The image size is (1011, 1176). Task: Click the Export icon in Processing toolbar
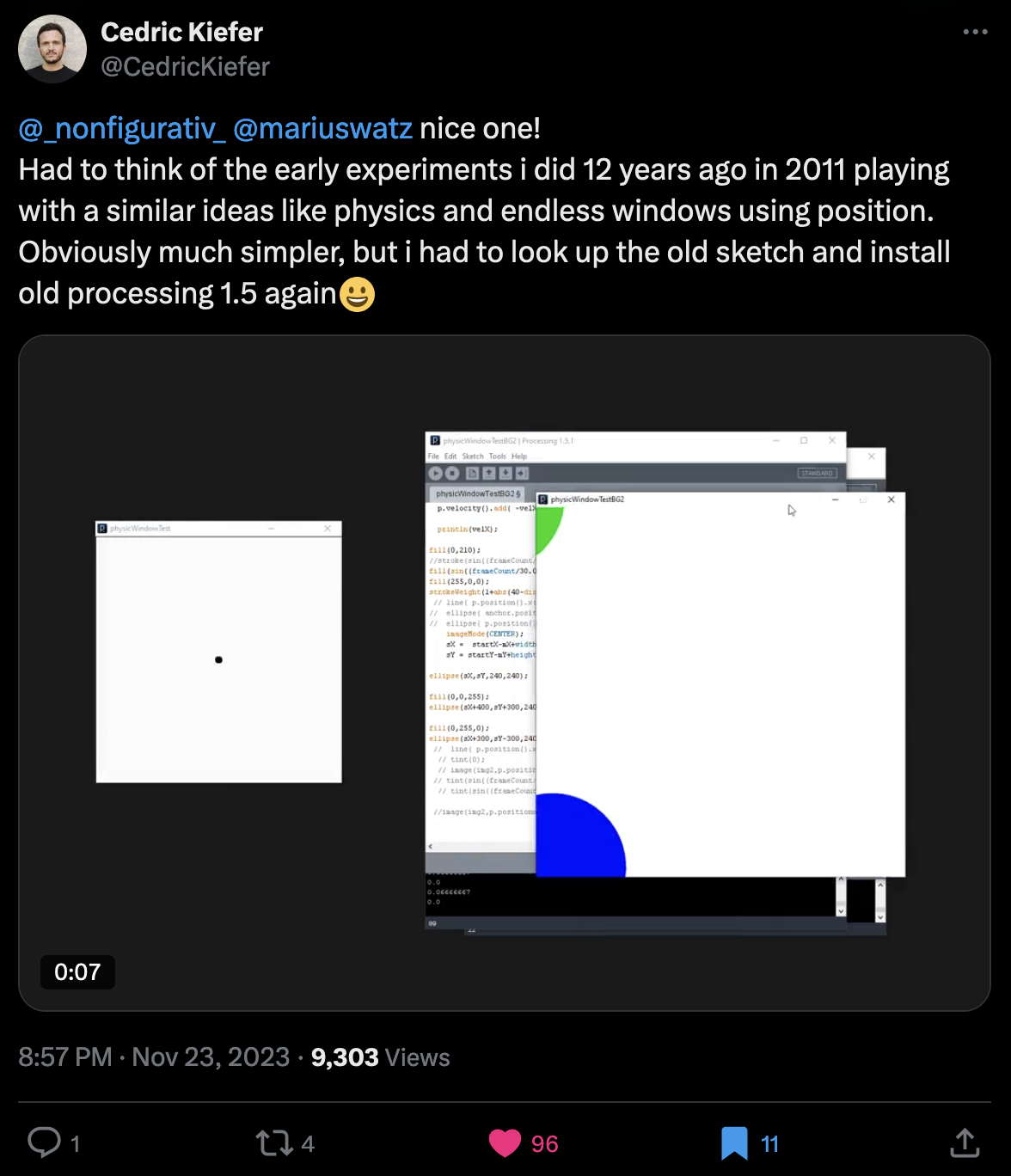[x=522, y=473]
